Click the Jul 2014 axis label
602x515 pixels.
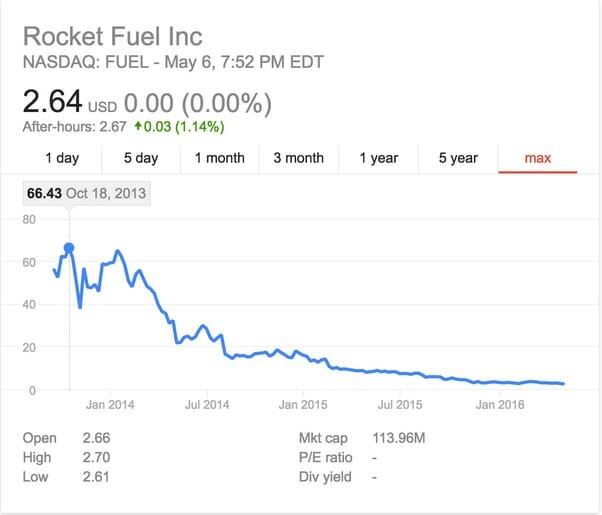[x=207, y=405]
